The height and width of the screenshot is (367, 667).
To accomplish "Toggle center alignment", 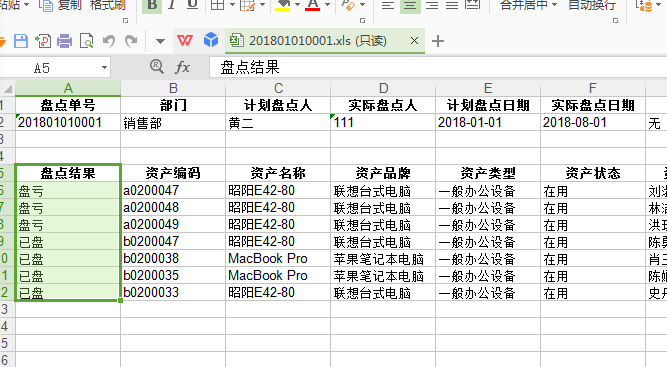I will coord(410,5).
